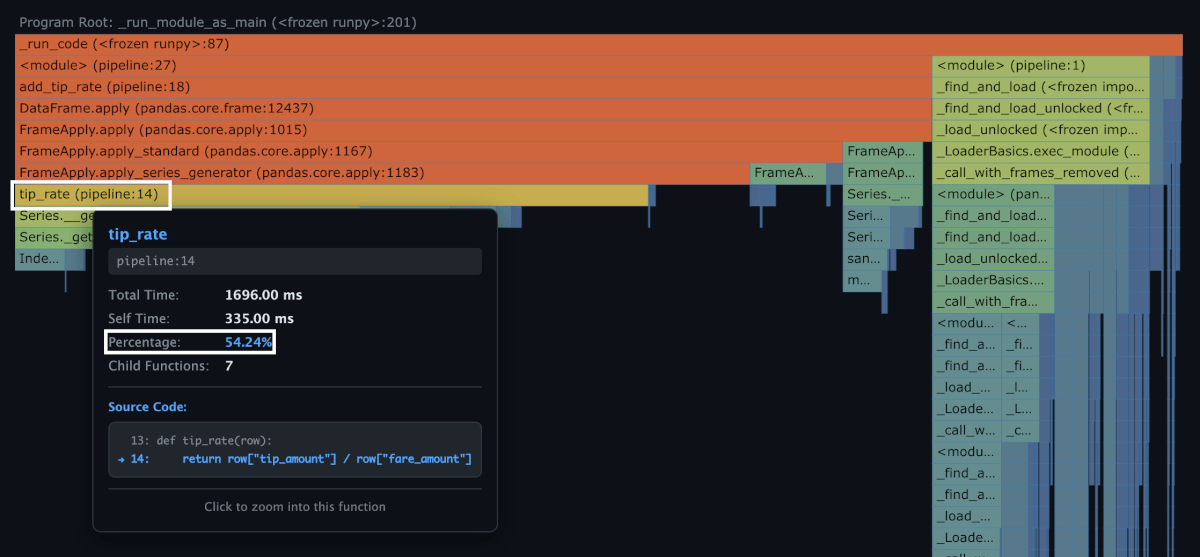Open the "_call_w..." frame
This screenshot has height=557, width=1200.
966,430
